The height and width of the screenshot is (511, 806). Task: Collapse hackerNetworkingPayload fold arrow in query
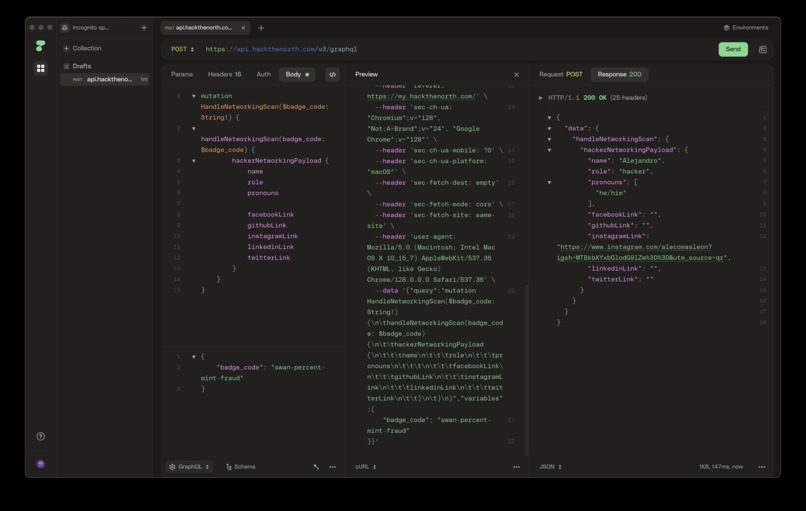point(194,161)
